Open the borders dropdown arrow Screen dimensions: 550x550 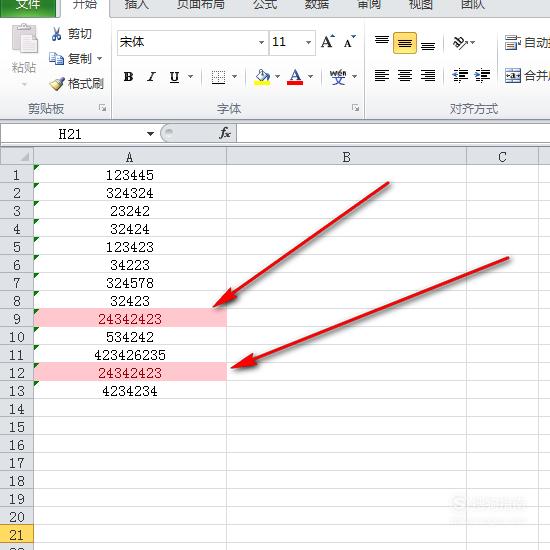point(235,76)
